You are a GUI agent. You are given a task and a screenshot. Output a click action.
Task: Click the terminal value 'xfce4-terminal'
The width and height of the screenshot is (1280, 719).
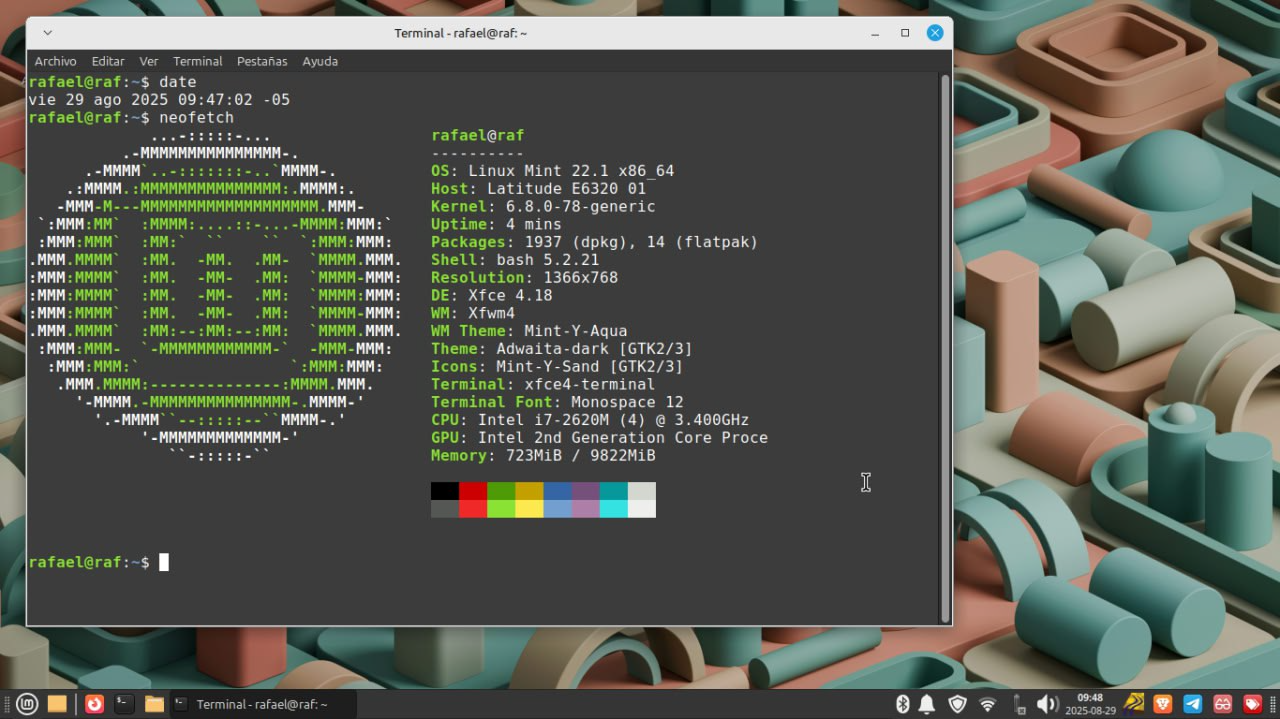589,384
